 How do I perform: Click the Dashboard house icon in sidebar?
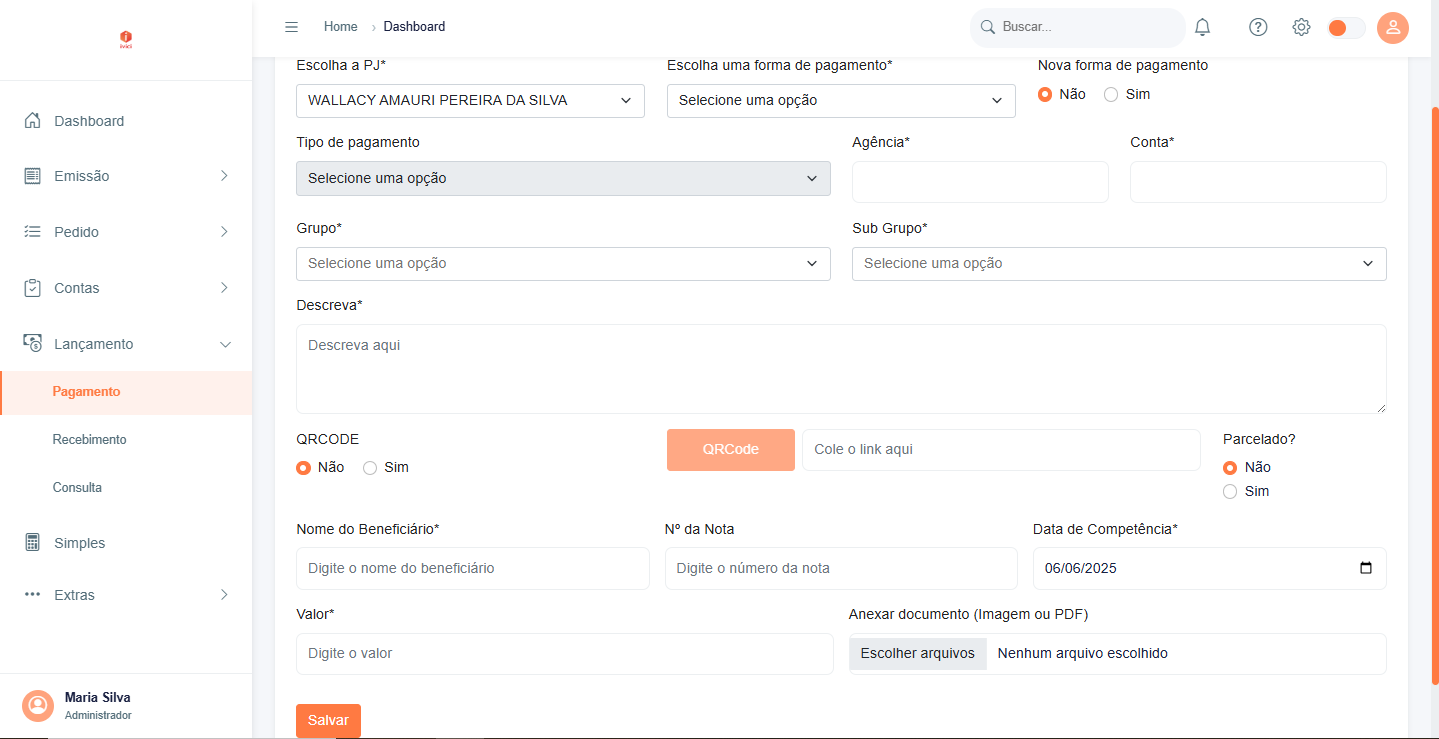tap(33, 121)
